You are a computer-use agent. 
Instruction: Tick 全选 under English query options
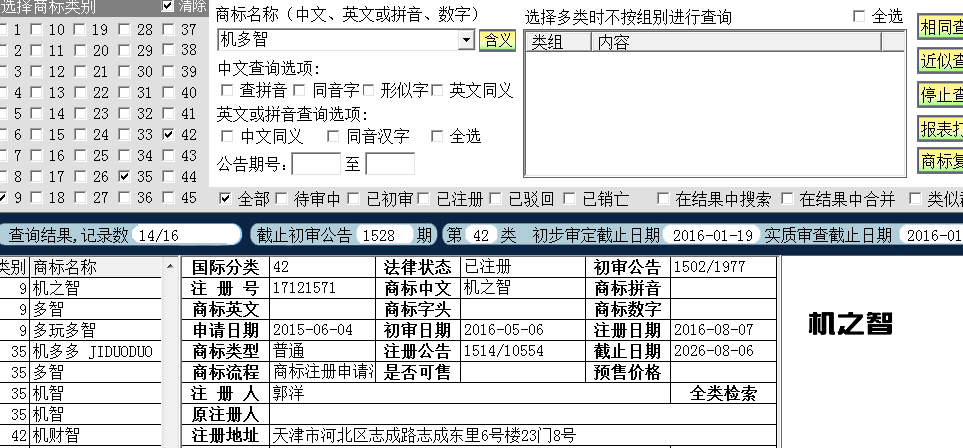pos(437,136)
